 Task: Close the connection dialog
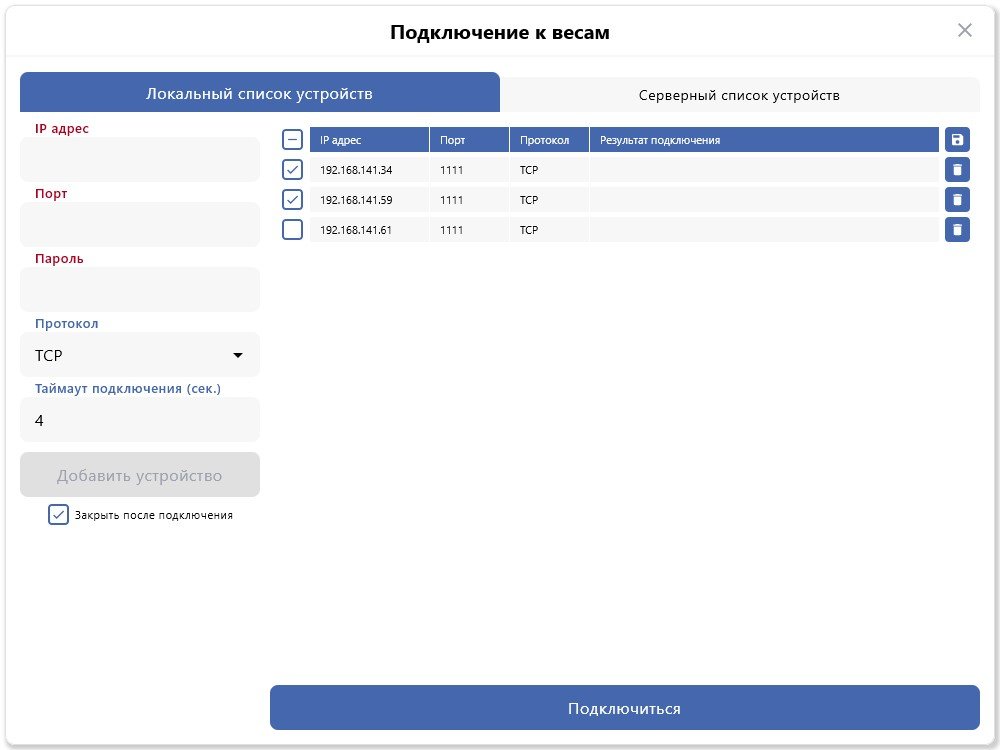(x=964, y=30)
